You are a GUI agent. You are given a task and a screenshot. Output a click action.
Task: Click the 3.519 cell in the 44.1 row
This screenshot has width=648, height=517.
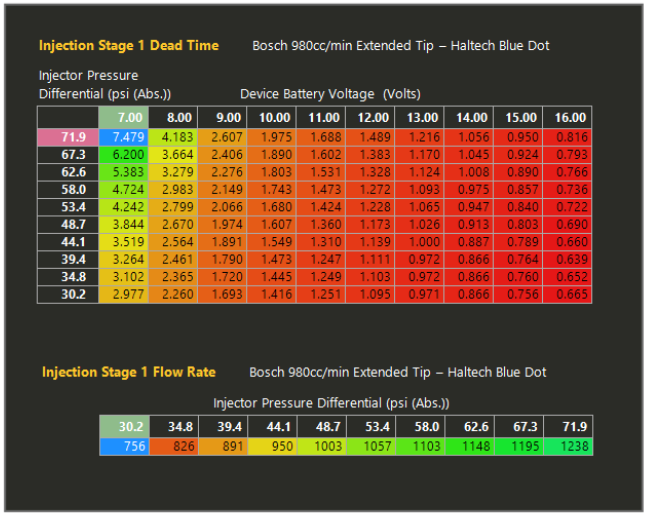[124, 242]
